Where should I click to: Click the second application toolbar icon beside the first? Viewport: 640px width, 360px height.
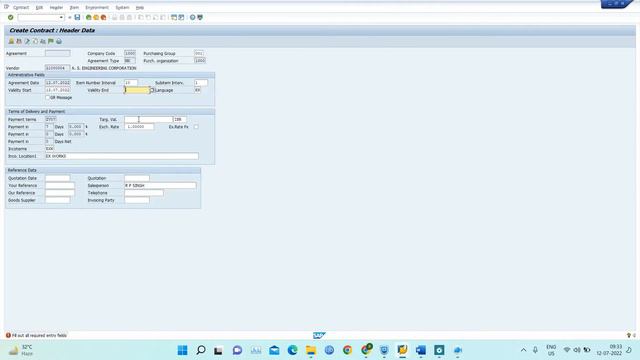pyautogui.click(x=19, y=41)
